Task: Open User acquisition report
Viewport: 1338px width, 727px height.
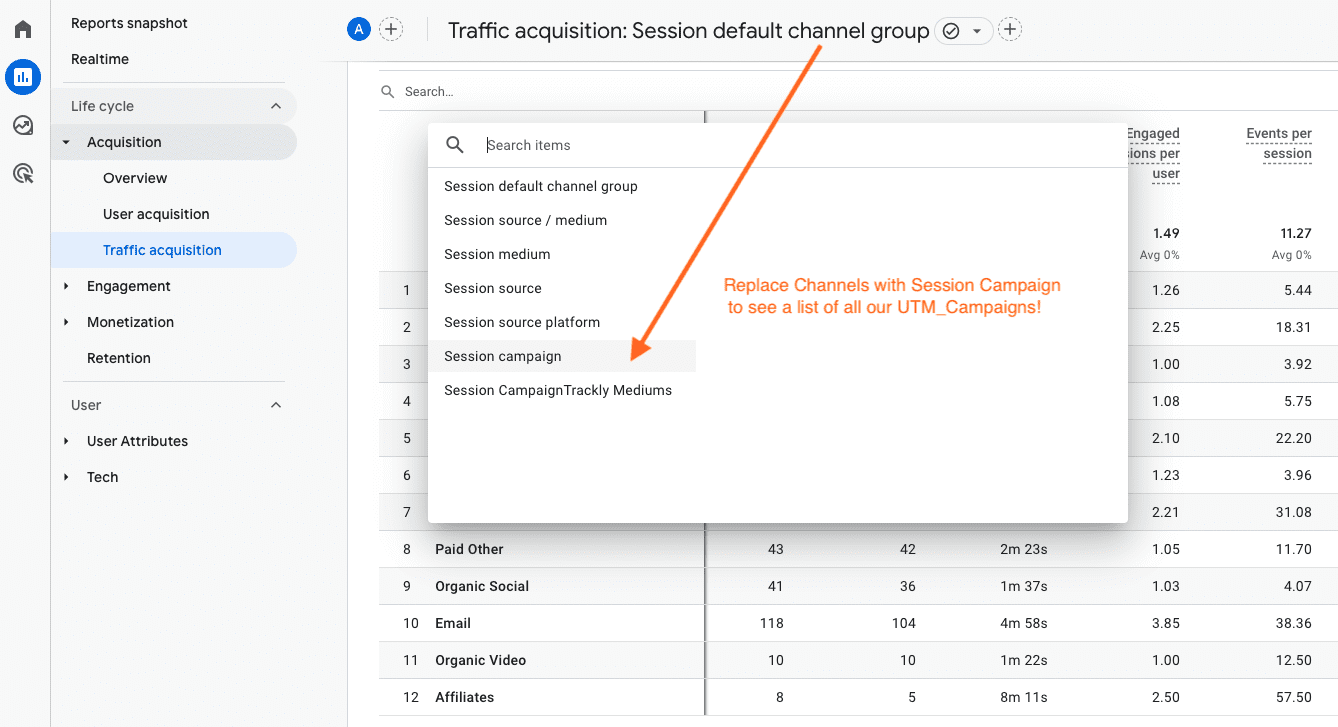Action: pyautogui.click(x=156, y=214)
